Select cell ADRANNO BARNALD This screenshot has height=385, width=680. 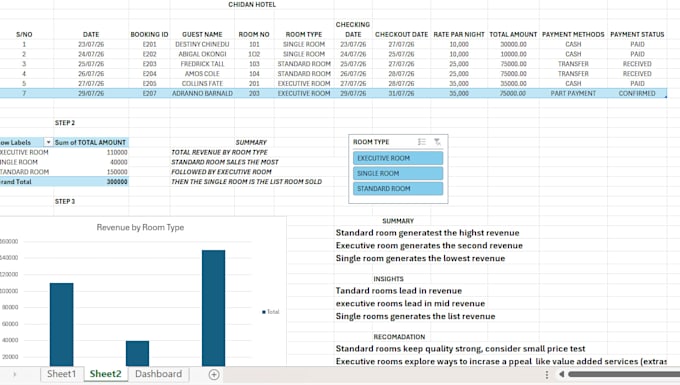pos(202,93)
